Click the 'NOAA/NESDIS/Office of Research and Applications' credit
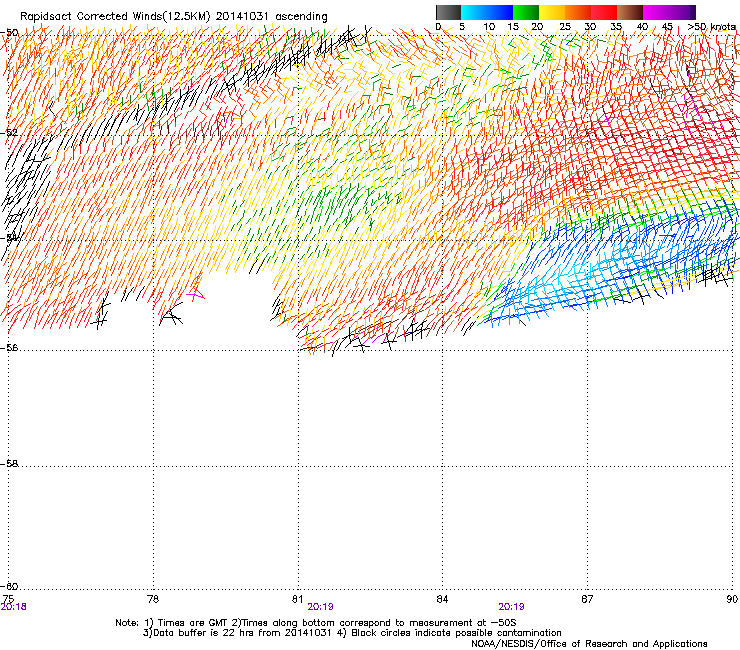The image size is (740, 650). pyautogui.click(x=589, y=644)
